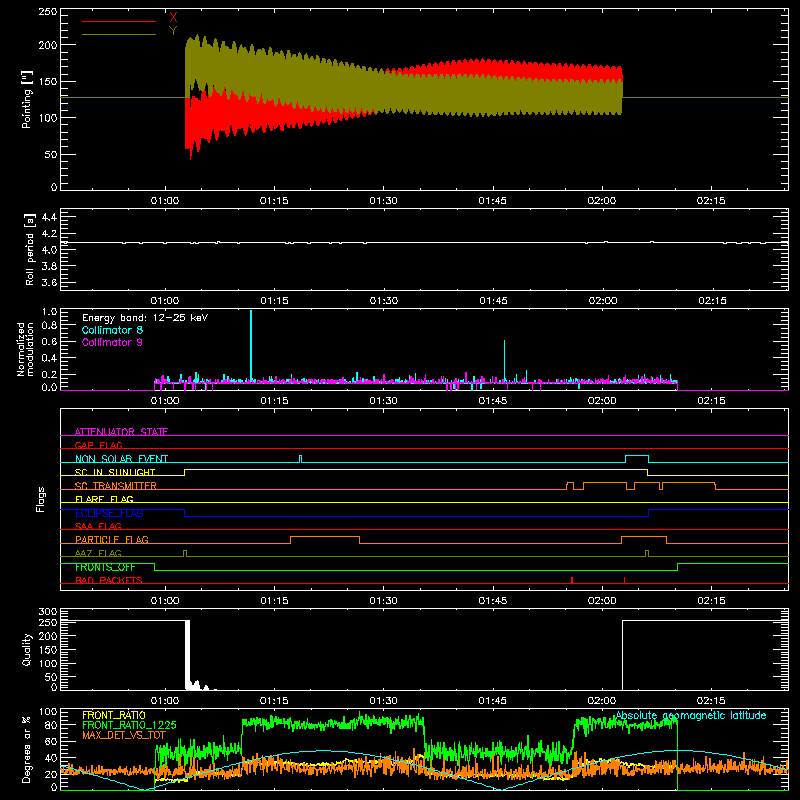800x800 pixels.
Task: Click the green FRONT_RATIO_1225 legend text
Action: 129,725
